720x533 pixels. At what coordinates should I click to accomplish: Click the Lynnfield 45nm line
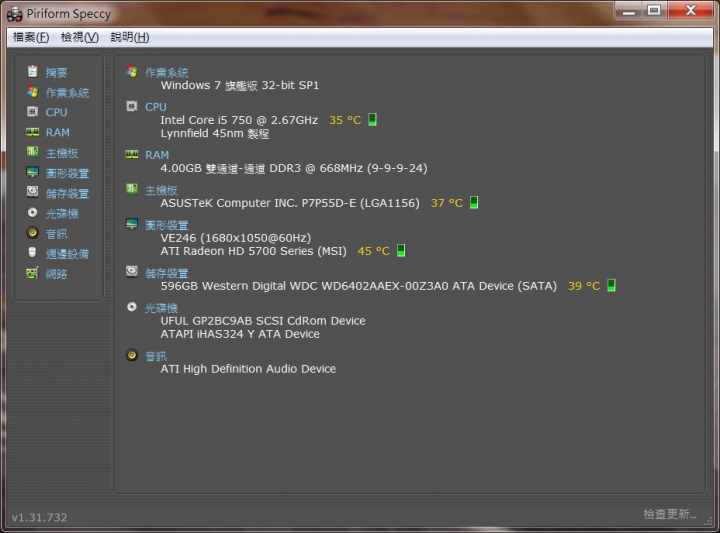click(214, 134)
